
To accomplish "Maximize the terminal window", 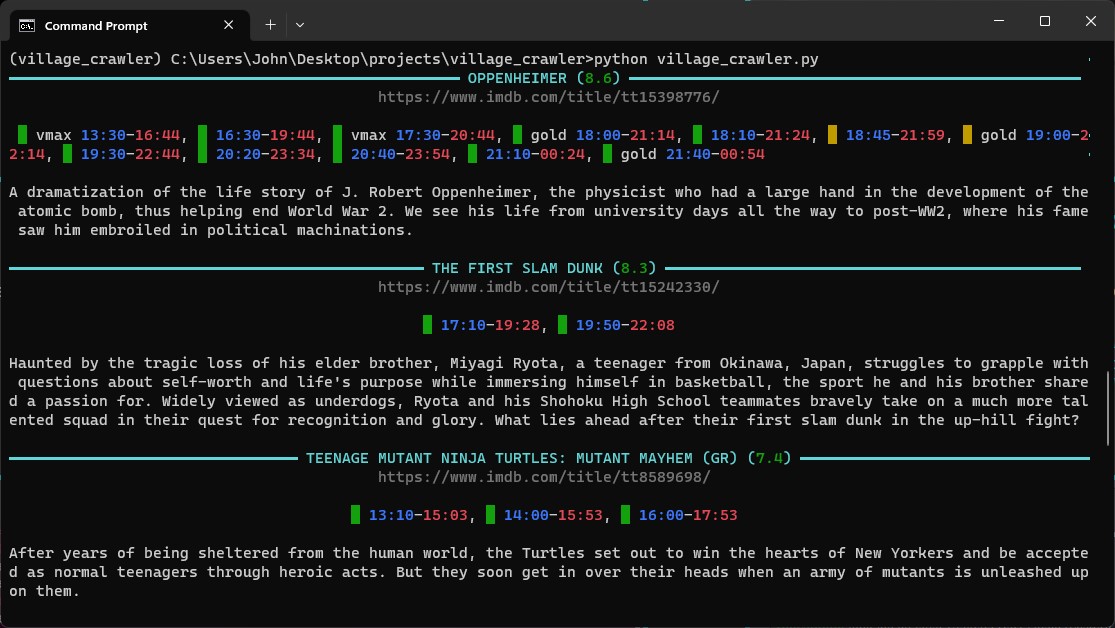I will pos(1045,21).
